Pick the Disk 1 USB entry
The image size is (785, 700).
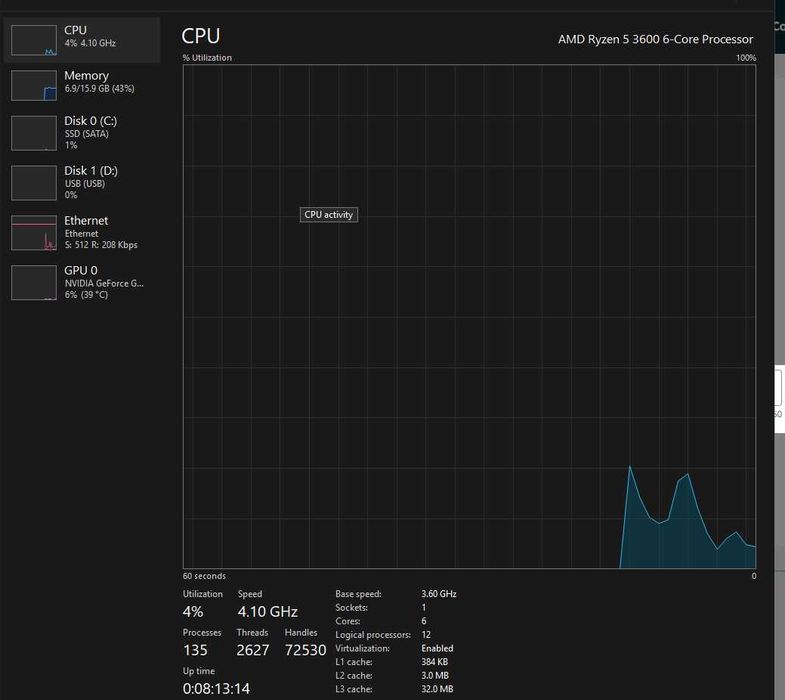coord(82,183)
